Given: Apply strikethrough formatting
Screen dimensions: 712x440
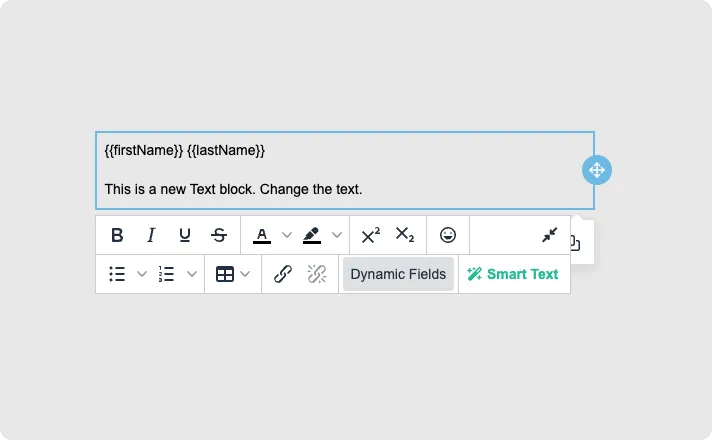Looking at the screenshot, I should pos(219,235).
